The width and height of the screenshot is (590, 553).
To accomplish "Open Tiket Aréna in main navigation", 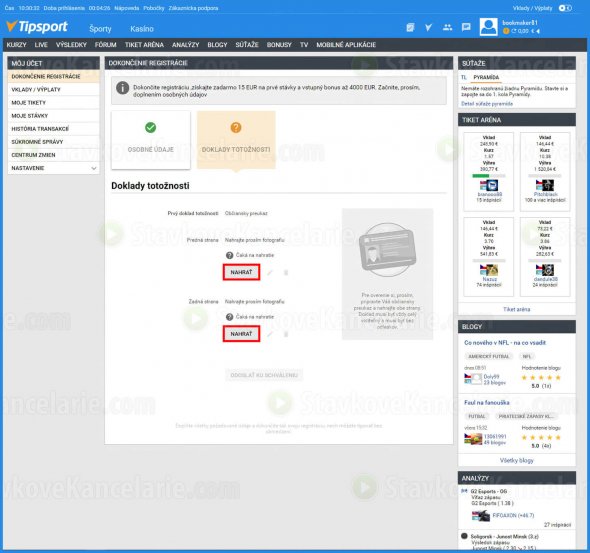I will pyautogui.click(x=144, y=45).
